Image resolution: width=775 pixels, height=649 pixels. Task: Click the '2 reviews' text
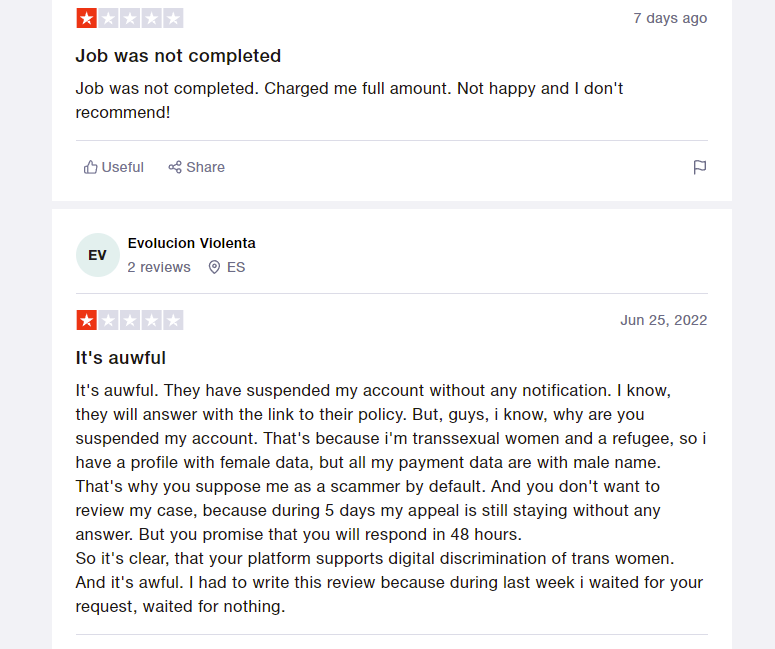click(159, 267)
